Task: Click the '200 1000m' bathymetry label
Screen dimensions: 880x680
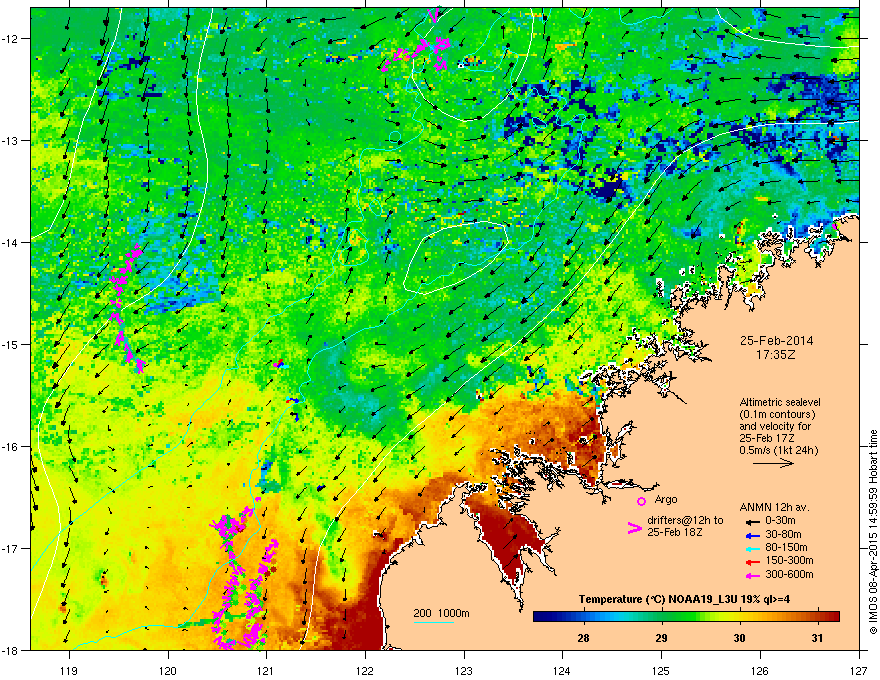Action: (442, 613)
